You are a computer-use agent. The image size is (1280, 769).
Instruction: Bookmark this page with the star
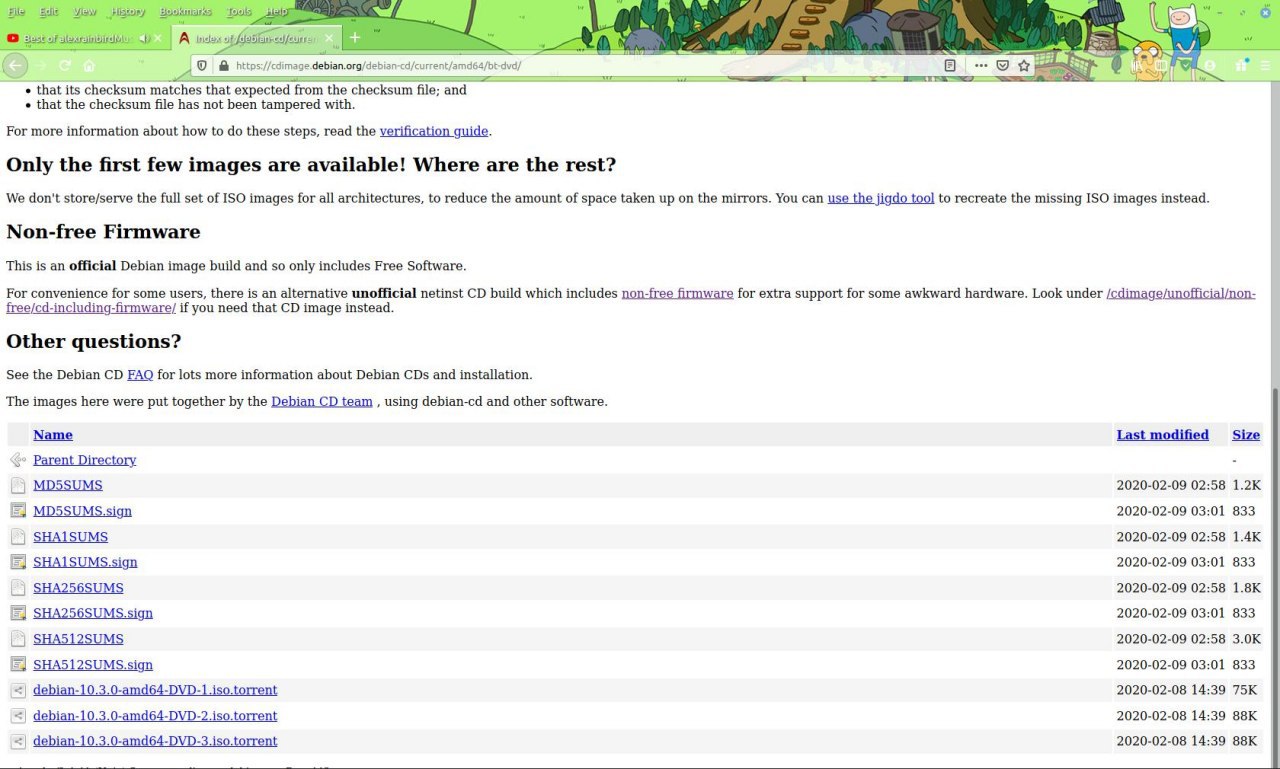point(1024,65)
